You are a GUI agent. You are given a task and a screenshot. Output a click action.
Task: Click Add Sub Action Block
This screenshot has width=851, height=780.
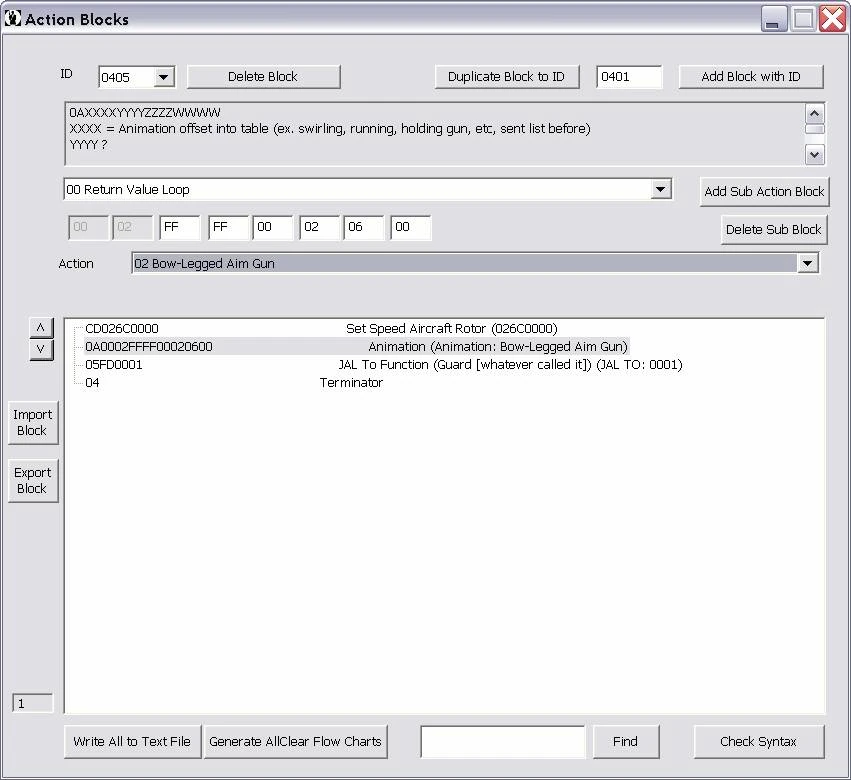click(764, 191)
